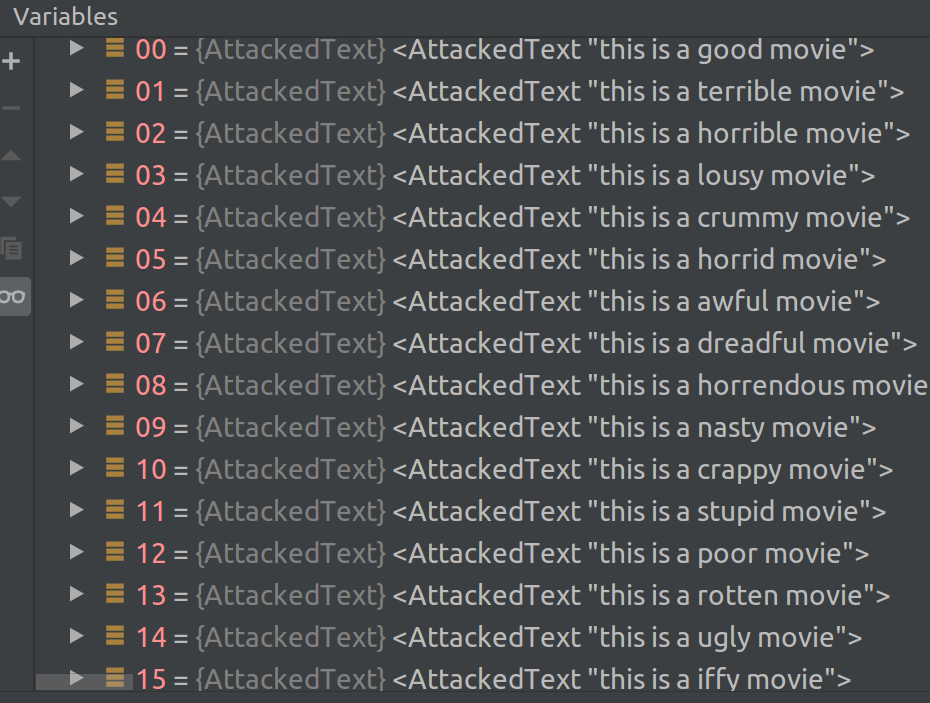
Task: Click the Variables panel title
Action: pyautogui.click(x=65, y=16)
